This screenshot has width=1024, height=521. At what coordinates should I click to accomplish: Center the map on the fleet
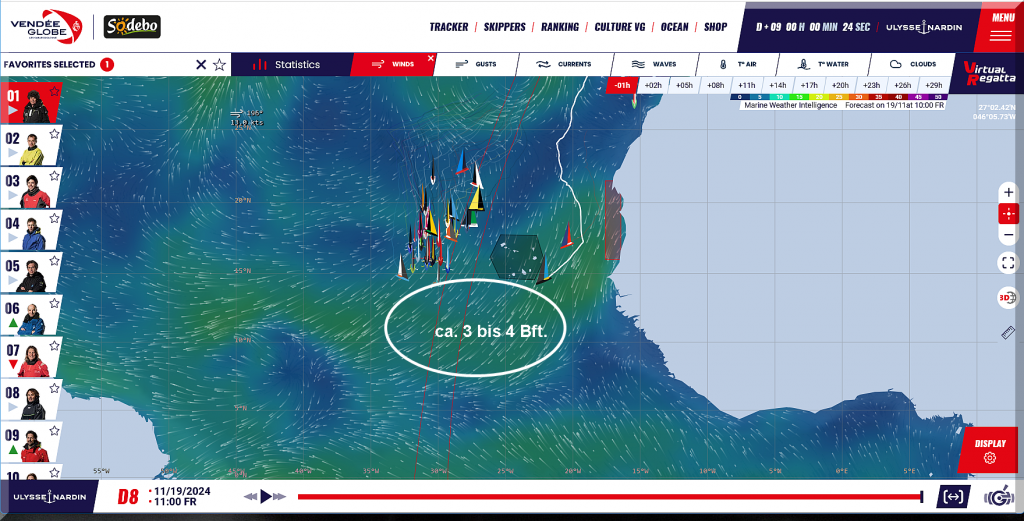(1008, 213)
